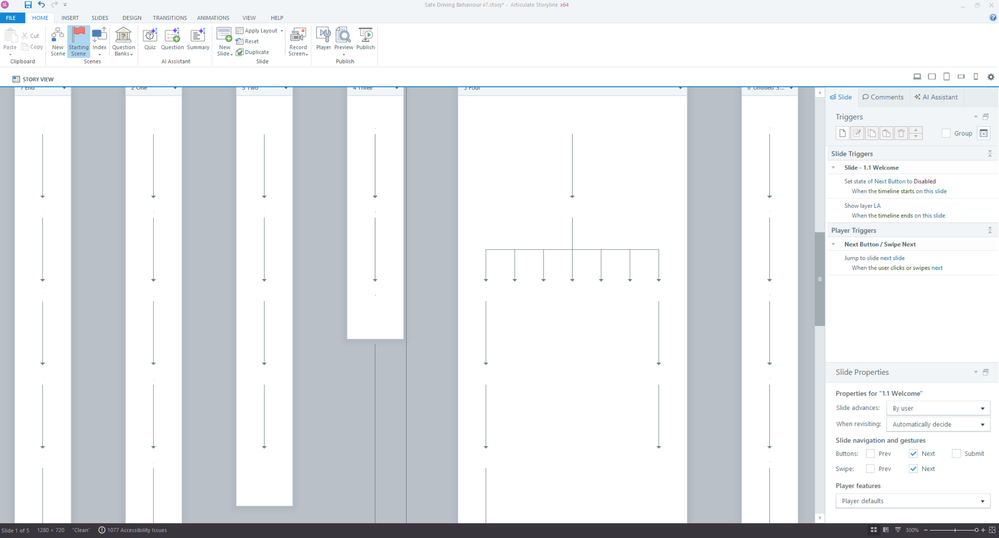Viewport: 999px width, 538px height.
Task: Create a new trigger with page icon
Action: tap(842, 133)
